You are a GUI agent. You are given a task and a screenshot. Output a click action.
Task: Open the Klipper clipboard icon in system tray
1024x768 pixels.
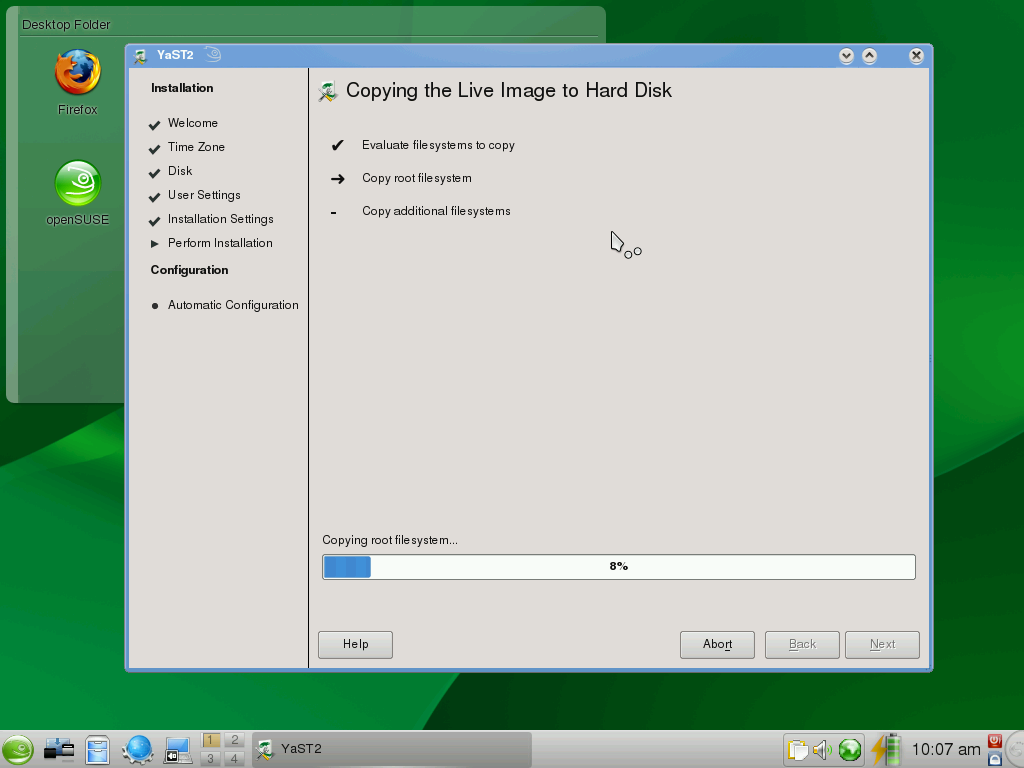796,750
